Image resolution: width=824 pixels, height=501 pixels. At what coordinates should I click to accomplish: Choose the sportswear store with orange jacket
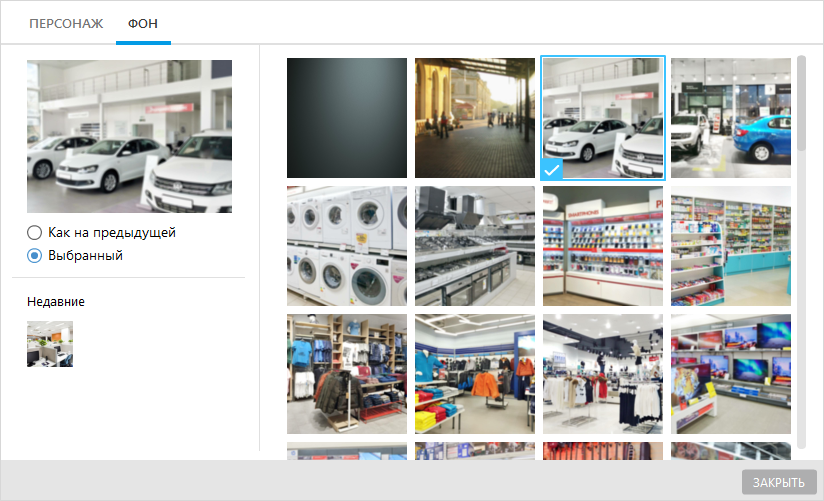pos(475,374)
